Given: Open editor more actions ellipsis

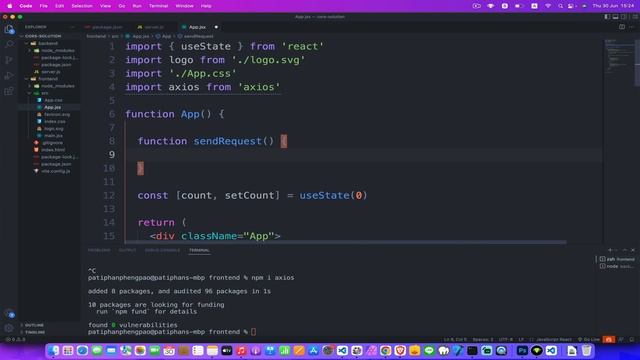Looking at the screenshot, I should tap(631, 27).
